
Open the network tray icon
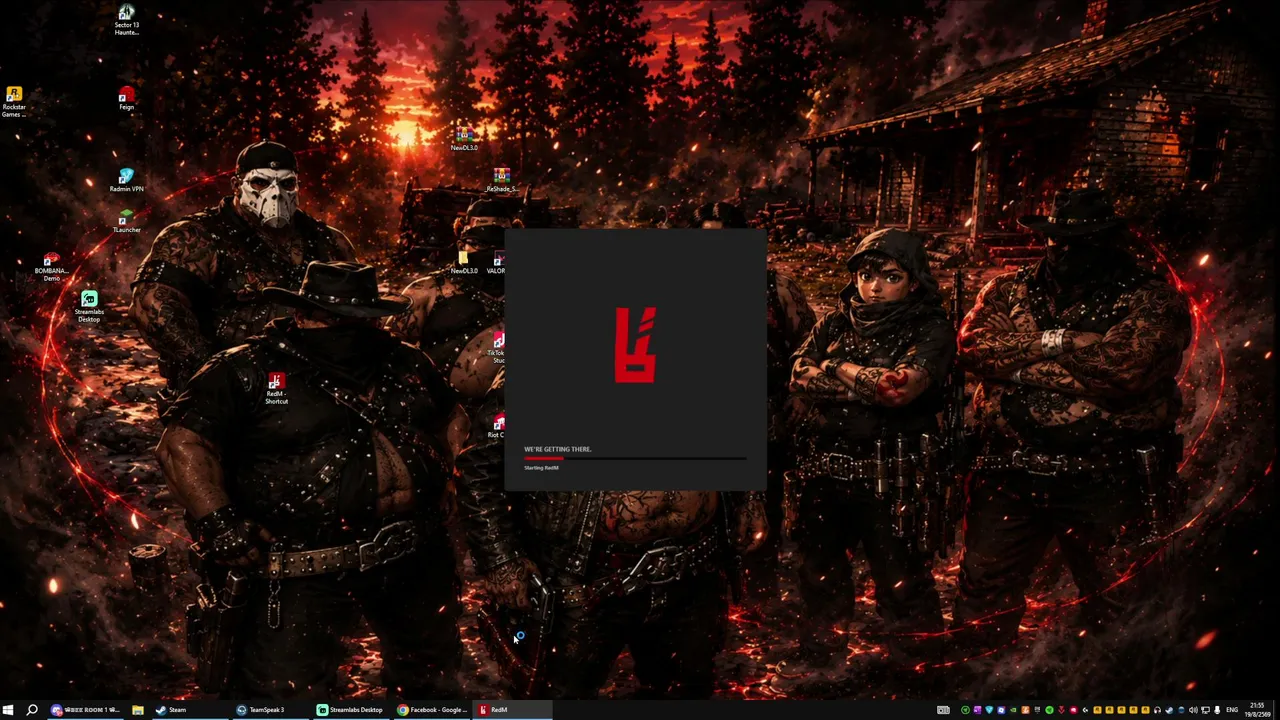coord(1205,710)
